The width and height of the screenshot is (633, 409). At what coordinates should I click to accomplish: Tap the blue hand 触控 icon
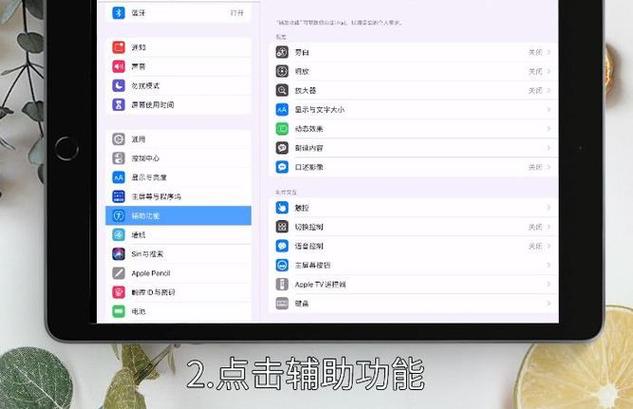point(282,208)
